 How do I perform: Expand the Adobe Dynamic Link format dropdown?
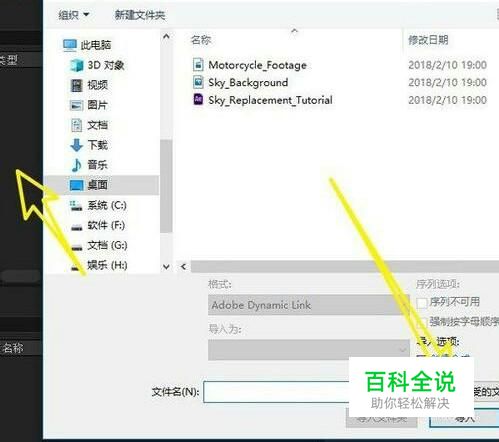coord(309,305)
